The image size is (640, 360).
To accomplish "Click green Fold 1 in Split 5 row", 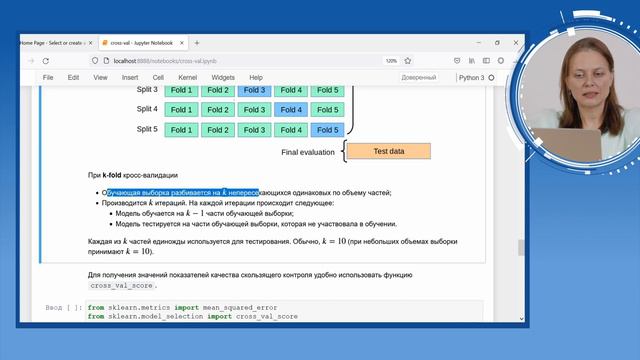I will pyautogui.click(x=181, y=130).
